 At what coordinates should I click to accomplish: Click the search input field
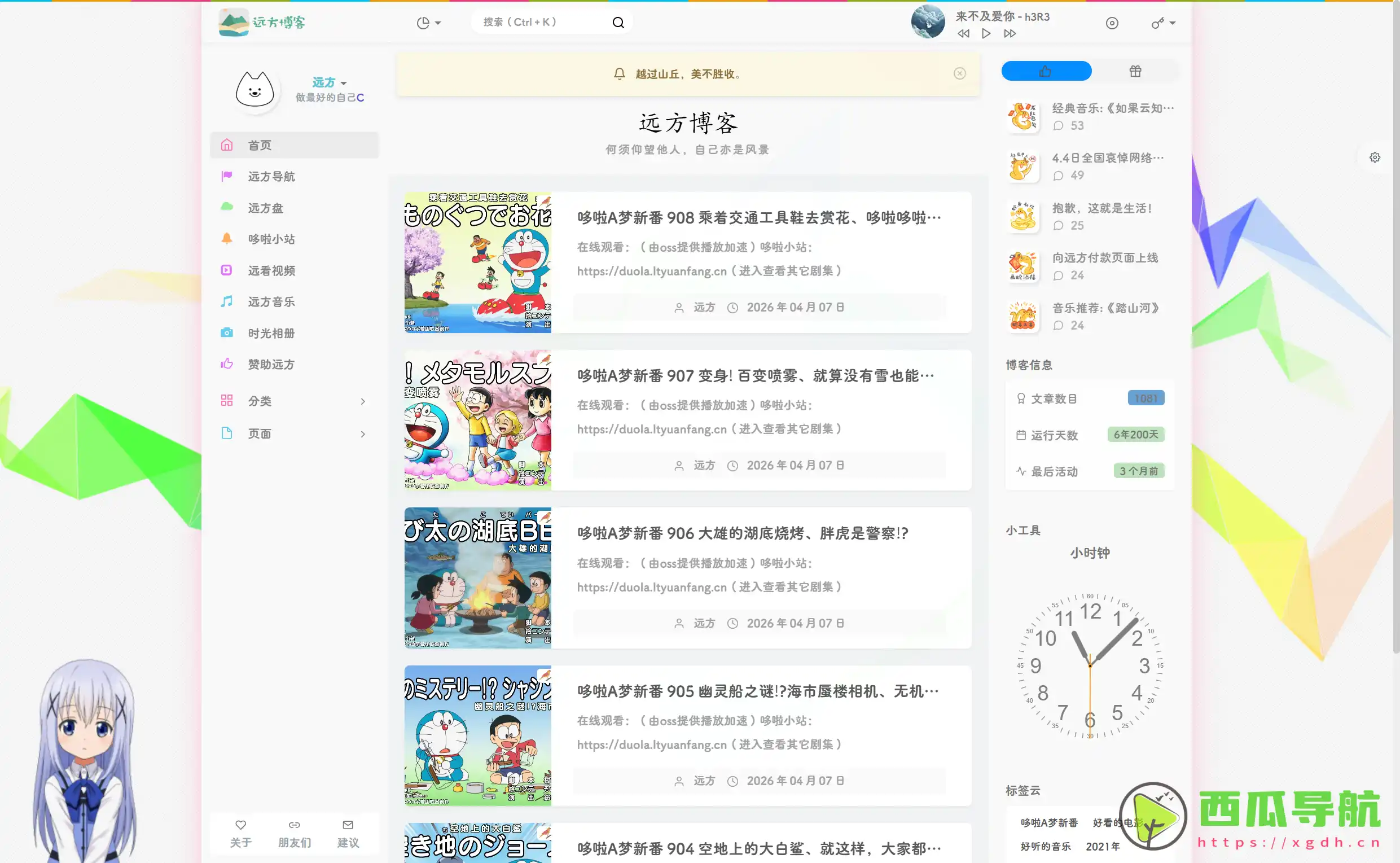coord(542,22)
